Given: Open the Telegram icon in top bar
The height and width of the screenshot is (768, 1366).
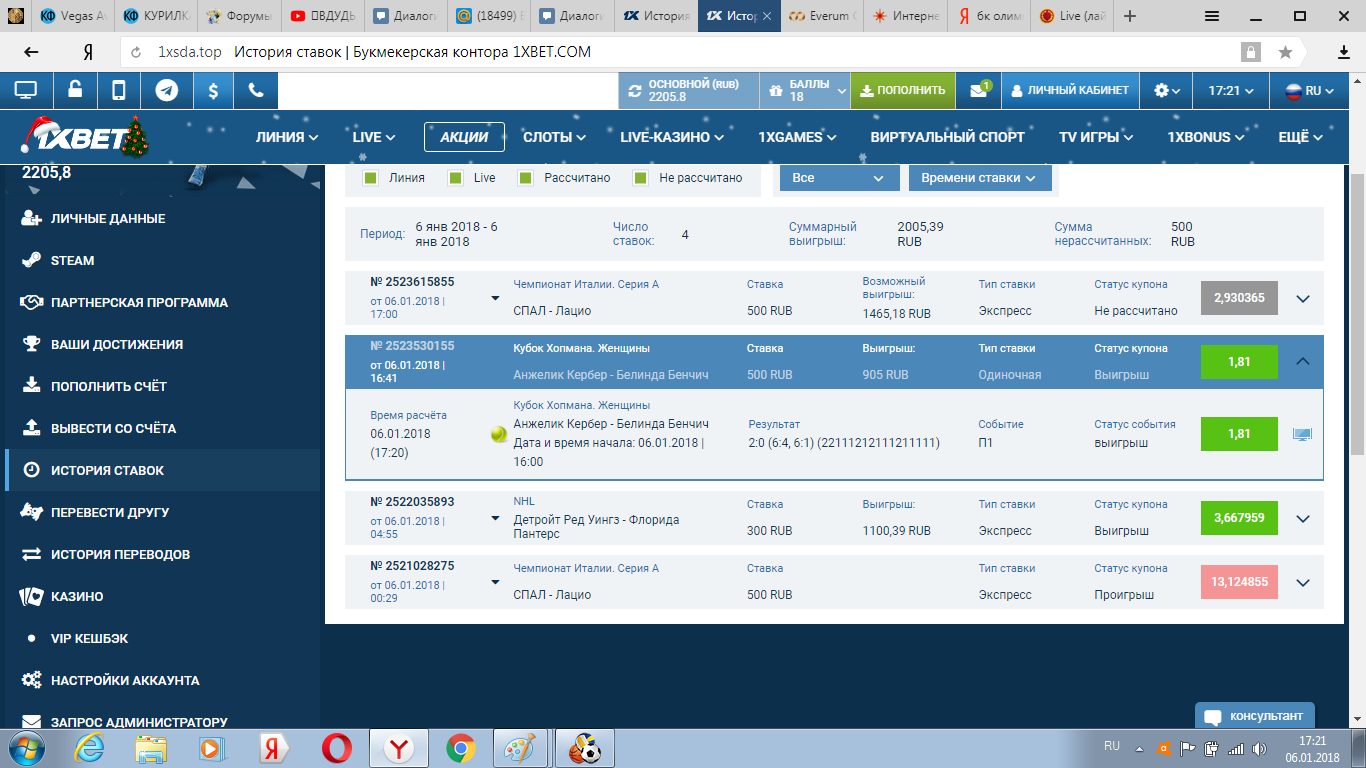Looking at the screenshot, I should (x=167, y=91).
